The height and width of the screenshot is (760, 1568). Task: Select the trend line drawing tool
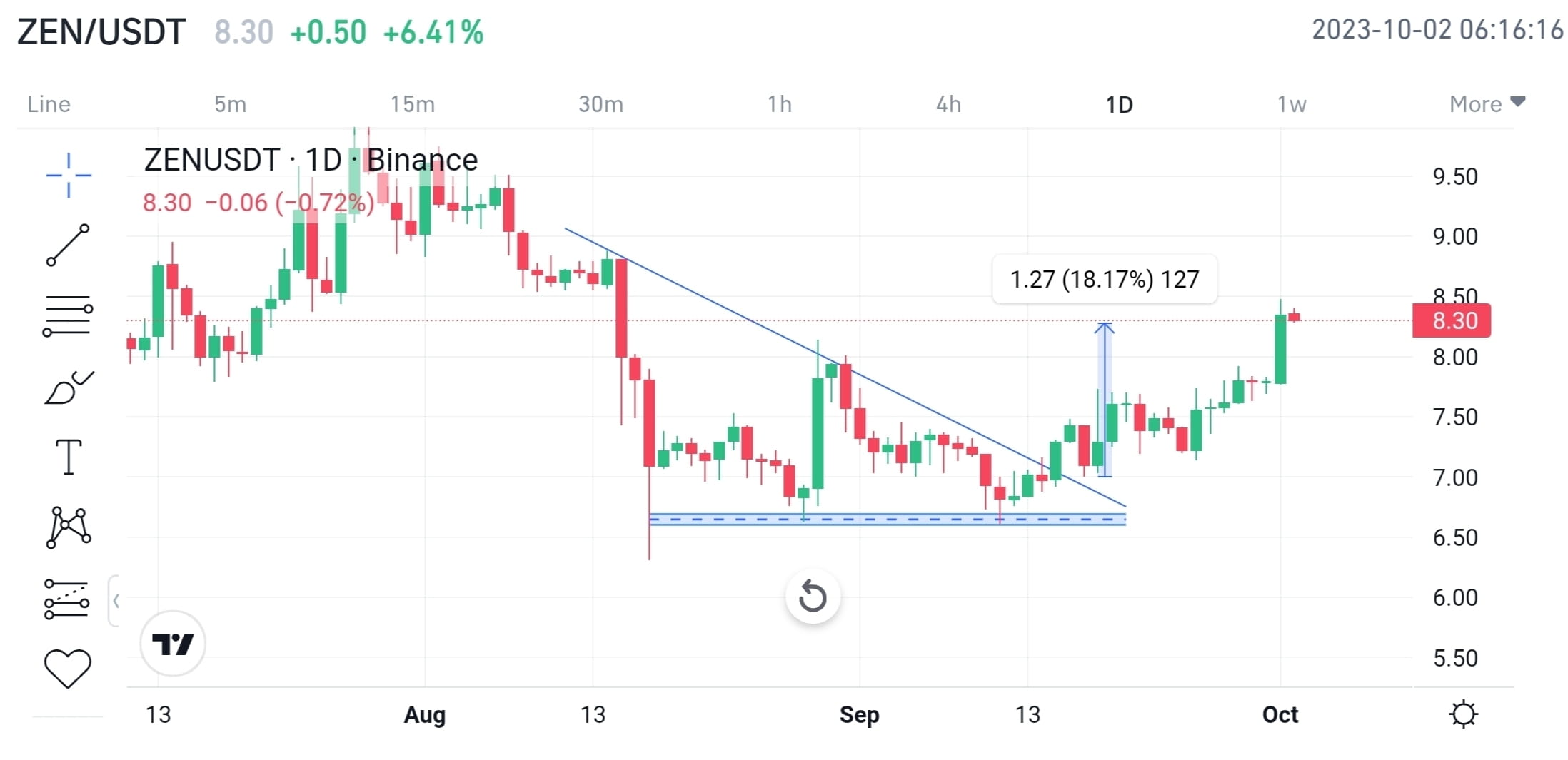(68, 245)
